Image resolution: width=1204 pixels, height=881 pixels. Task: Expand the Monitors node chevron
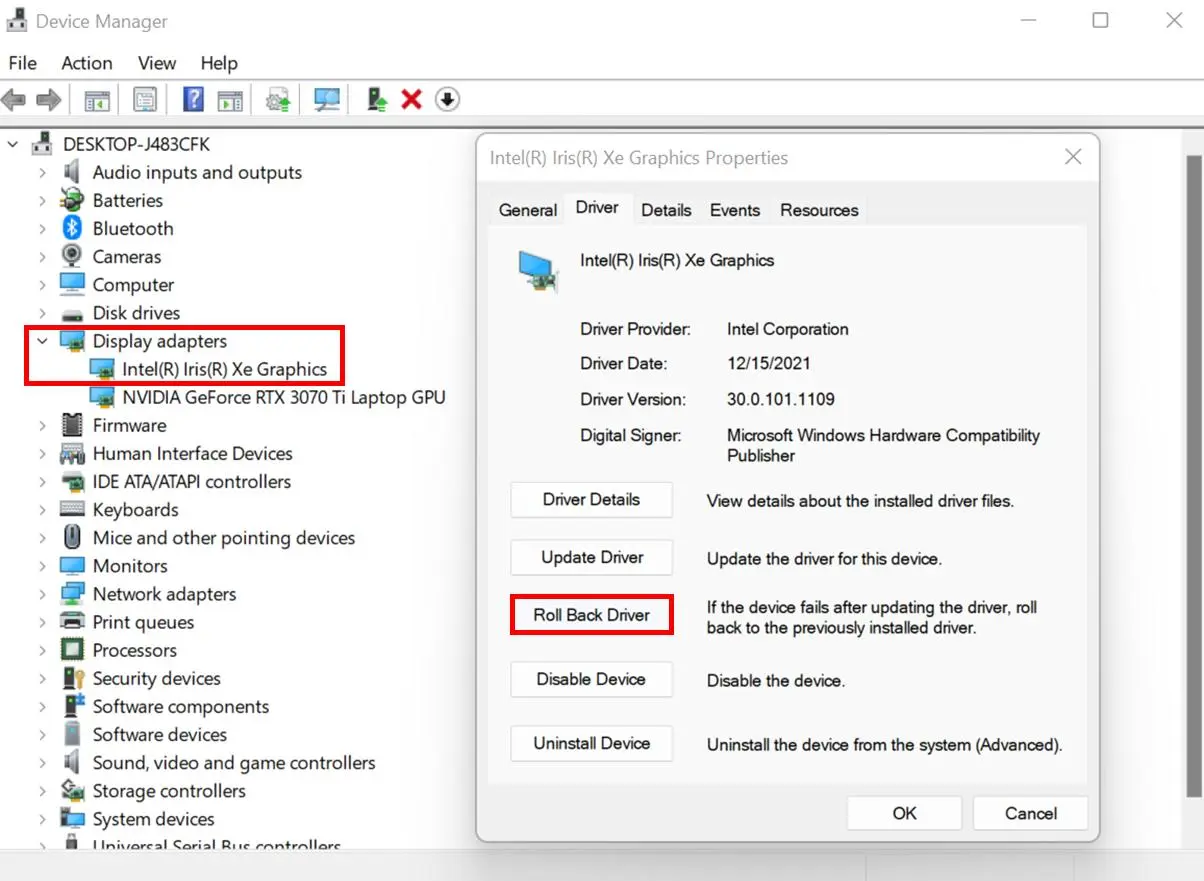[x=42, y=566]
